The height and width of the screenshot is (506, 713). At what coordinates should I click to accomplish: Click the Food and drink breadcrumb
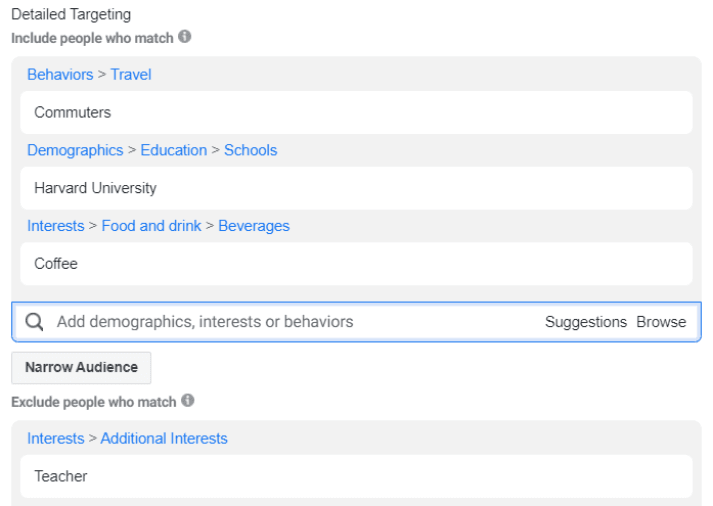pyautogui.click(x=150, y=226)
